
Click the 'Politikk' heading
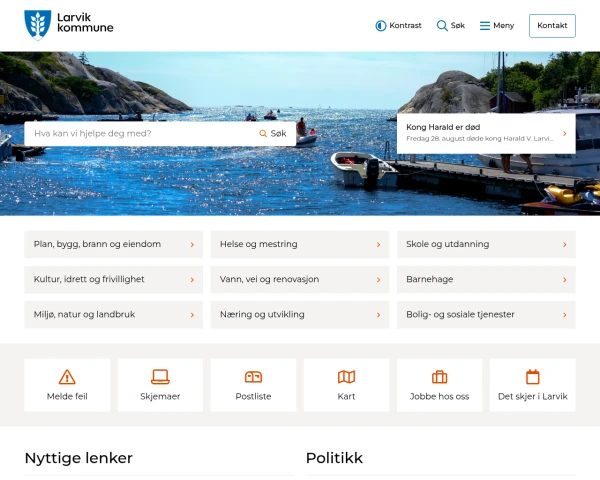(x=334, y=458)
